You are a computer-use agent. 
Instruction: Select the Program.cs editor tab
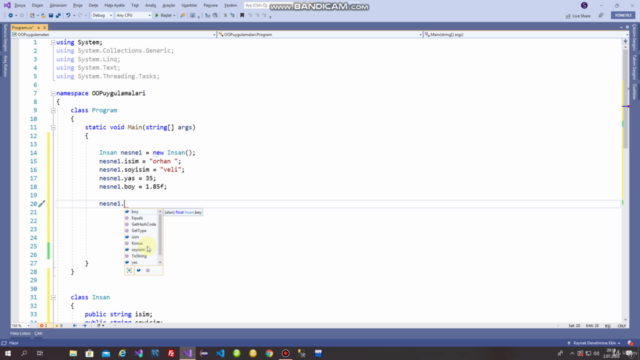pyautogui.click(x=22, y=27)
